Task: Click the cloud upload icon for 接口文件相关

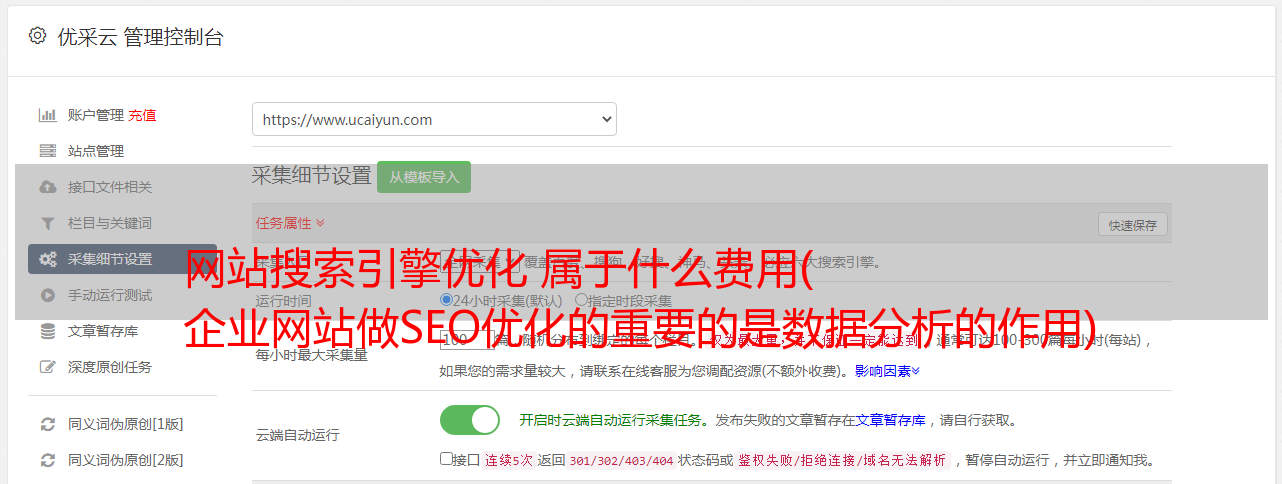Action: tap(47, 187)
